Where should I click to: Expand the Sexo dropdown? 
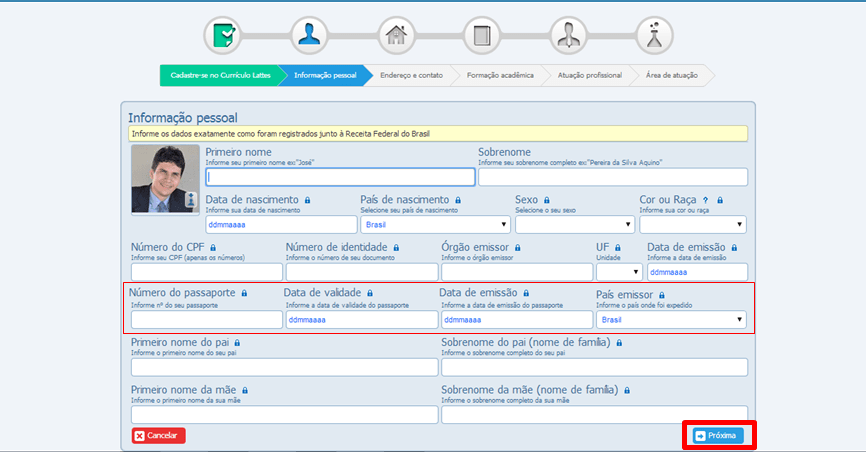point(574,225)
